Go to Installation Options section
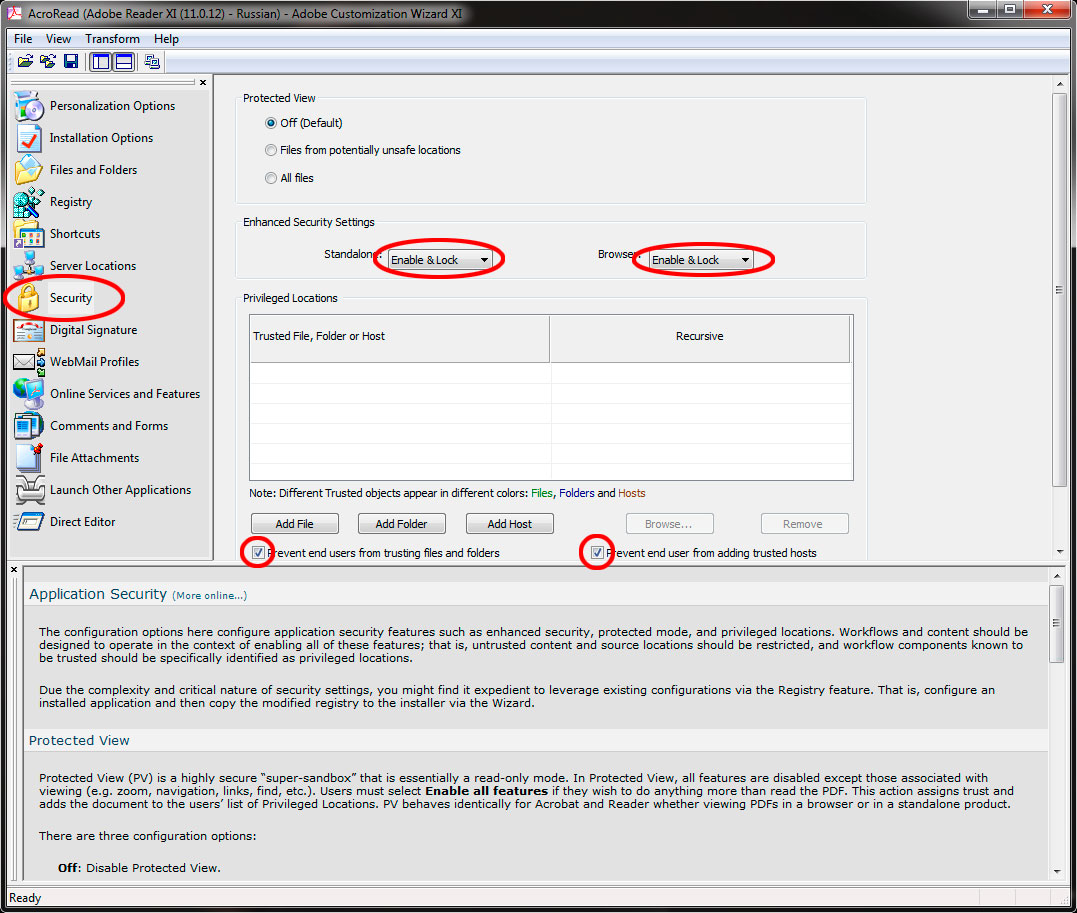1077x913 pixels. click(x=84, y=138)
